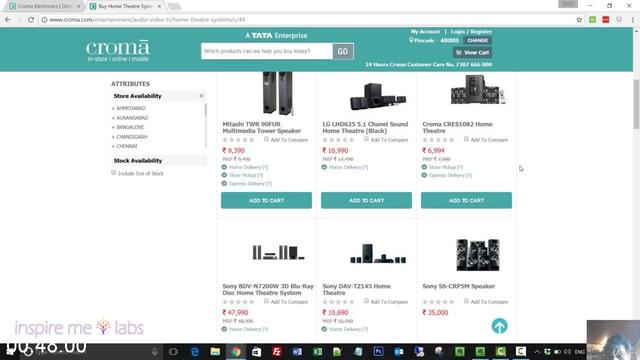Click the Task View icon in the taskbar
Screen dimensions: 640x360
click(x=173, y=351)
